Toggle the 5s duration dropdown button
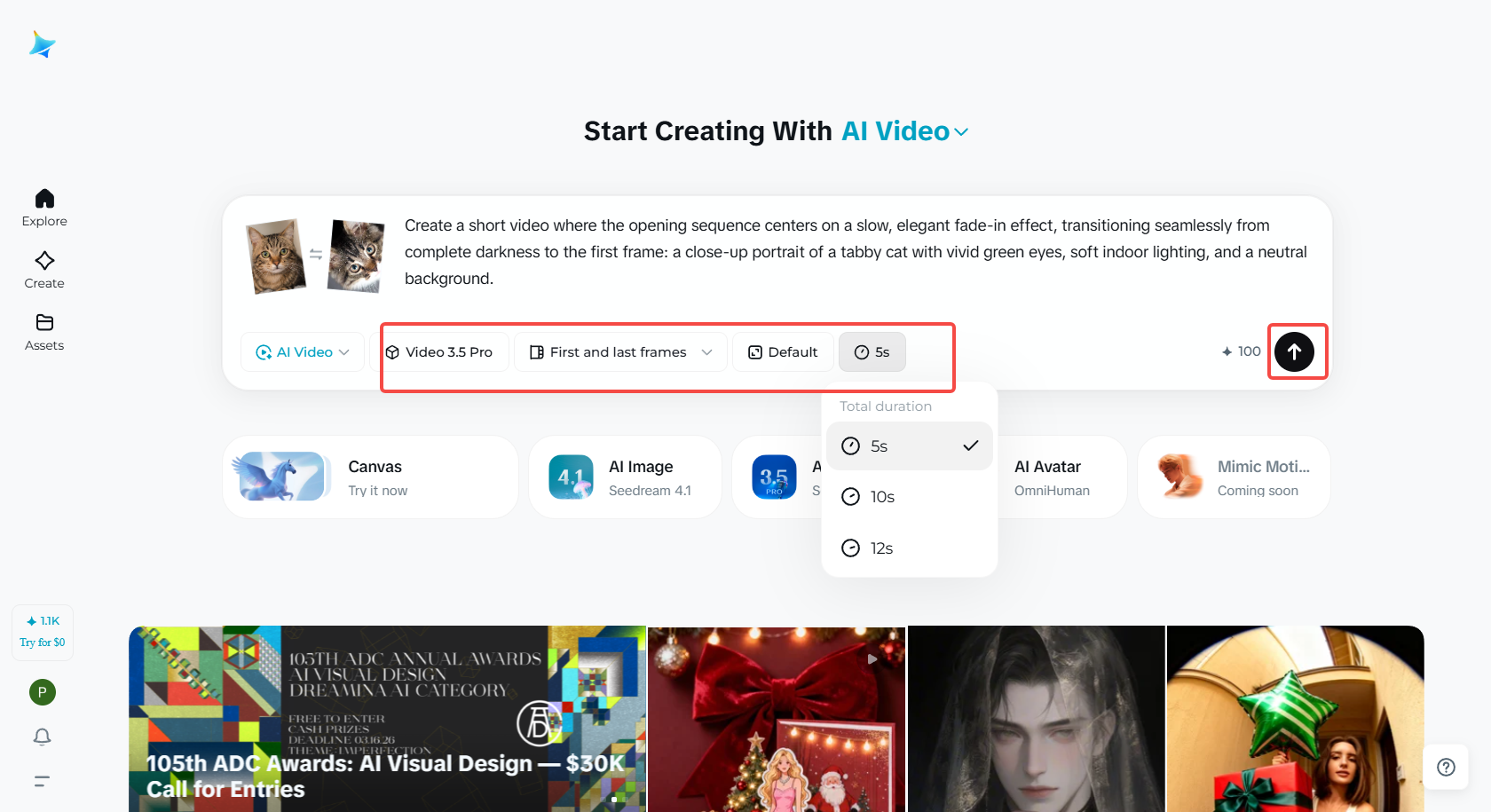 (872, 352)
